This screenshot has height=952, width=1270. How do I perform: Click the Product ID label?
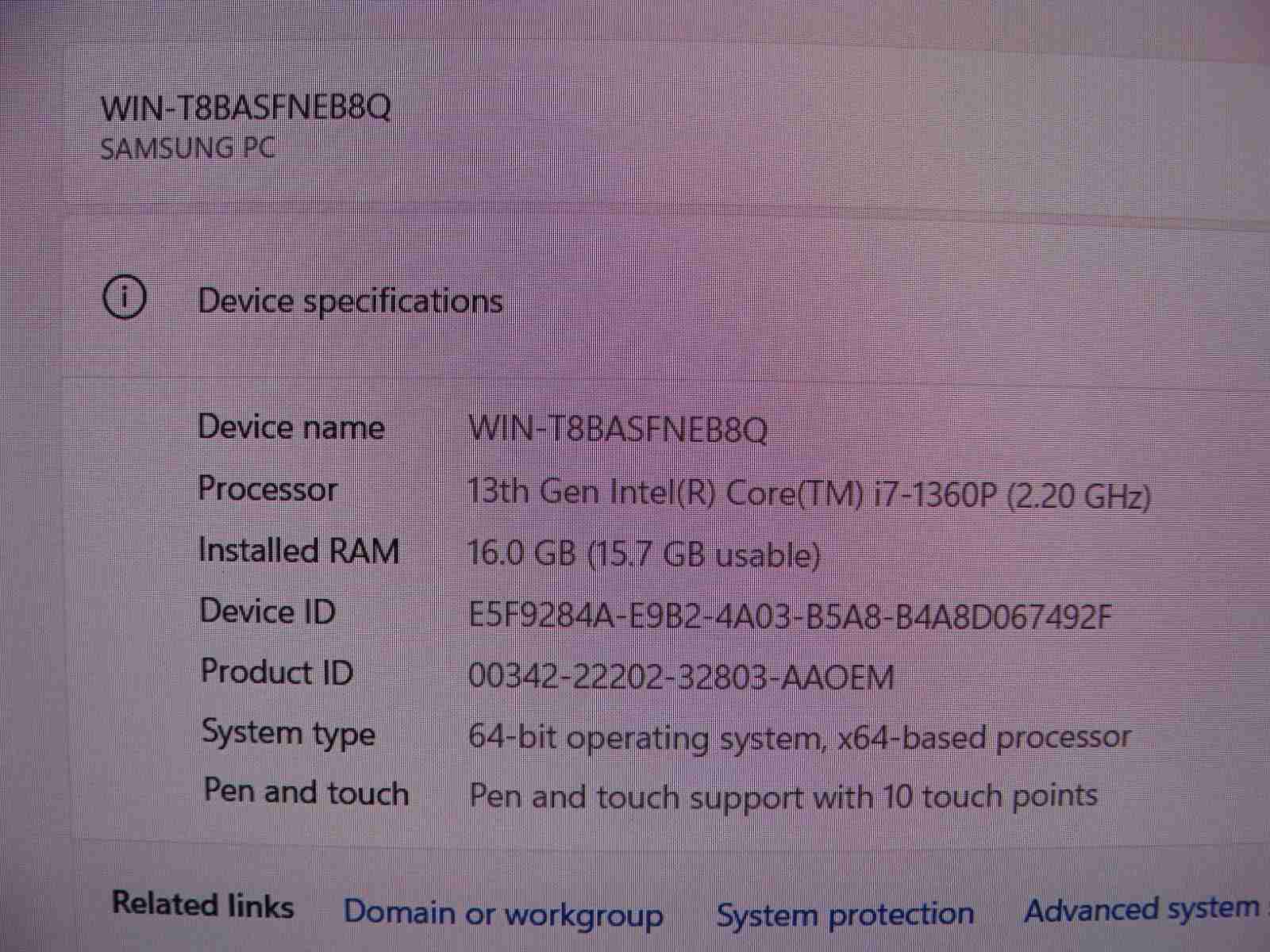coord(277,672)
